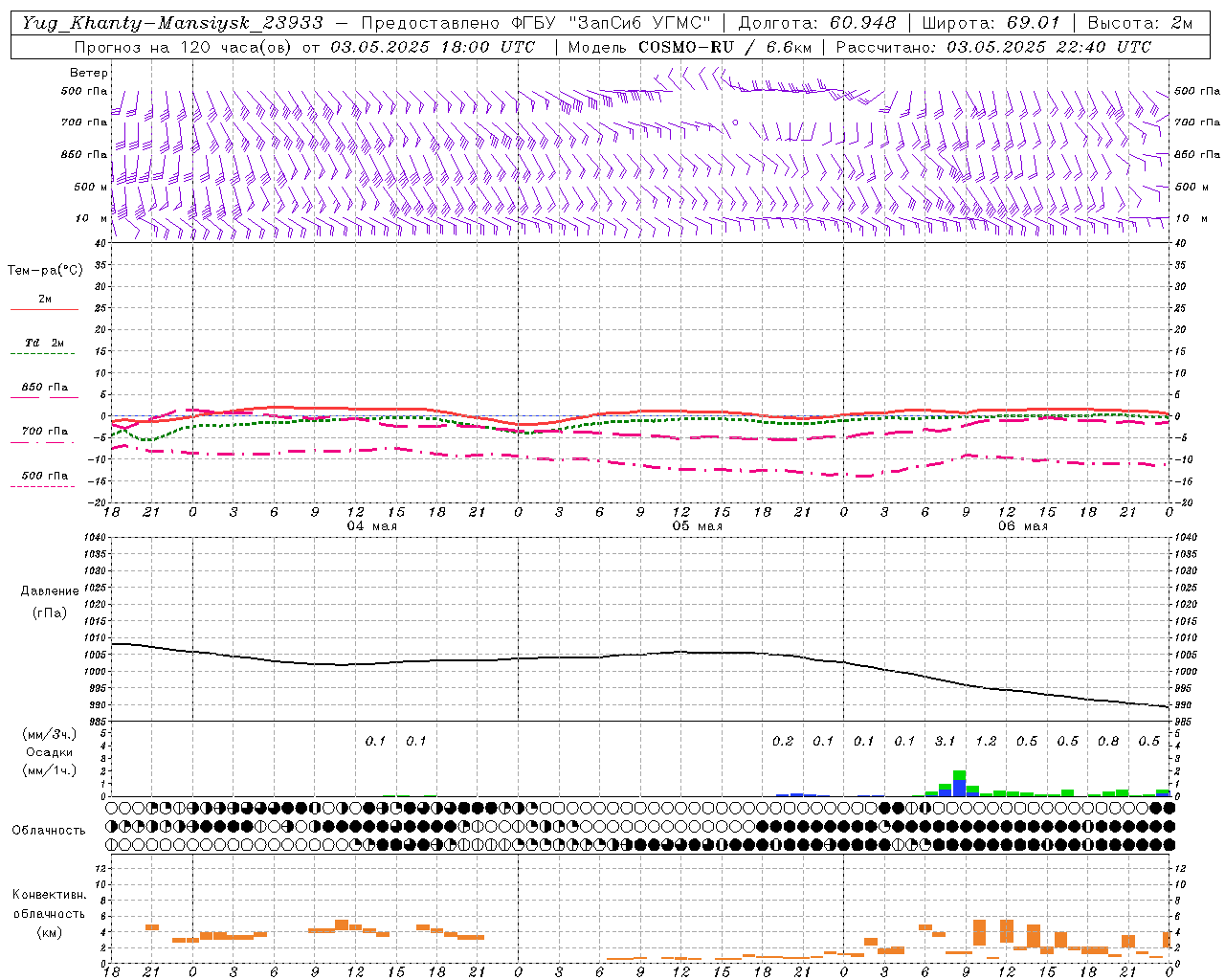
Task: Click the Тем-ра(°C) axis title
Action: [x=45, y=271]
